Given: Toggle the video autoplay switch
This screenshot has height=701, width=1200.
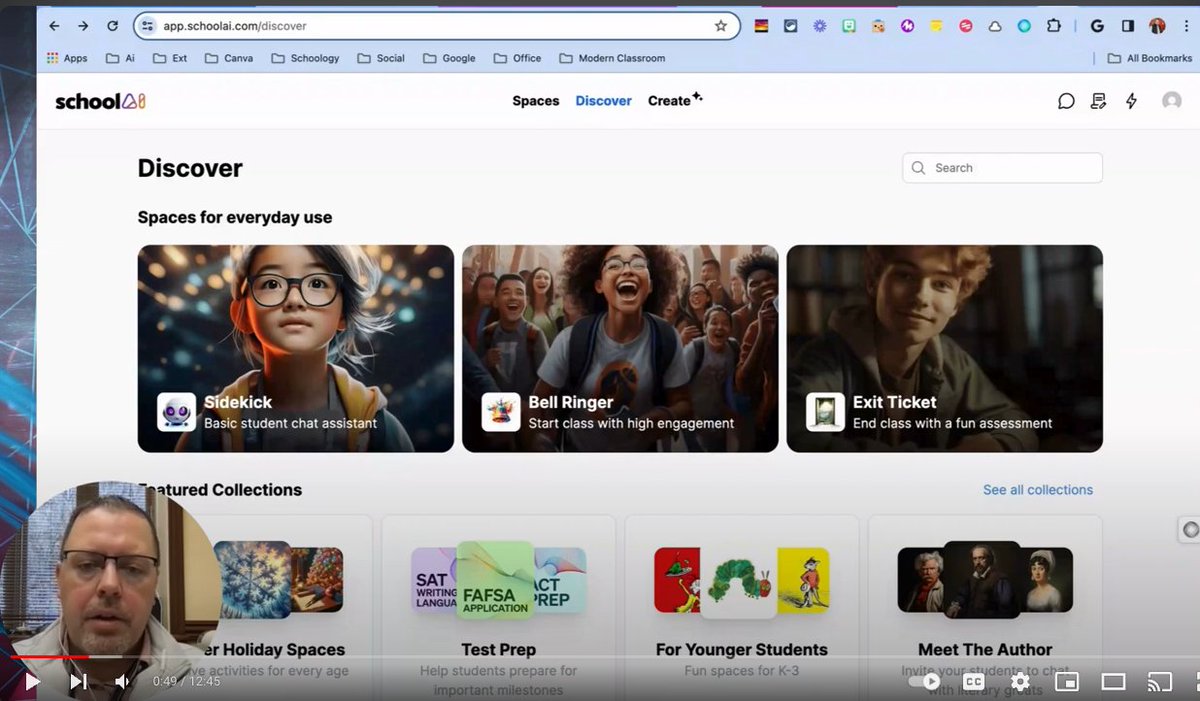Looking at the screenshot, I should point(924,682).
